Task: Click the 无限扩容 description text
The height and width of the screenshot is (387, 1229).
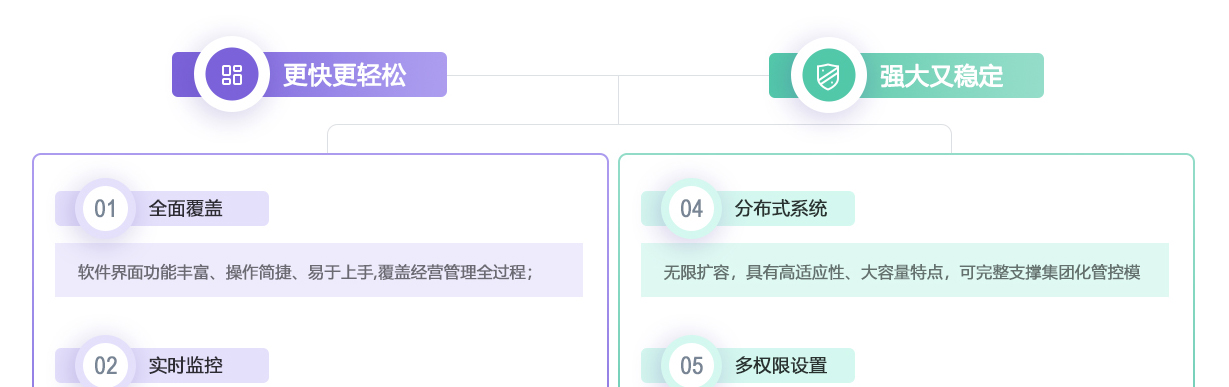Action: [902, 271]
